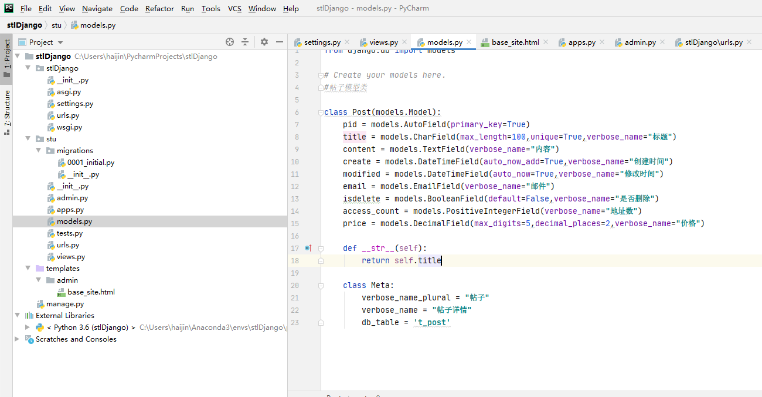Close the base_site.html tab
This screenshot has width=762, height=397.
coord(546,42)
